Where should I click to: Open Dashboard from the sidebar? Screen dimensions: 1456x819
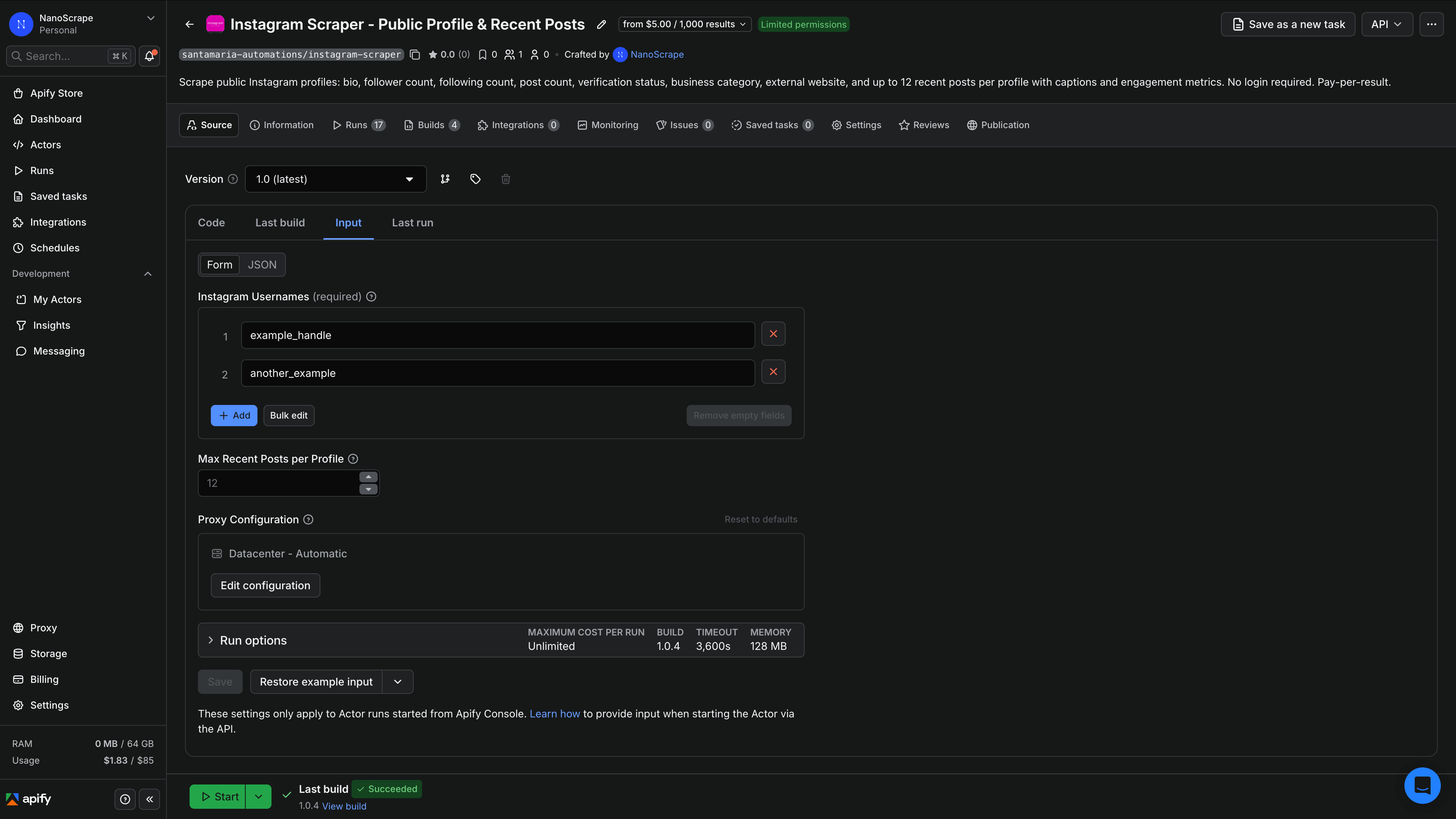(83, 119)
